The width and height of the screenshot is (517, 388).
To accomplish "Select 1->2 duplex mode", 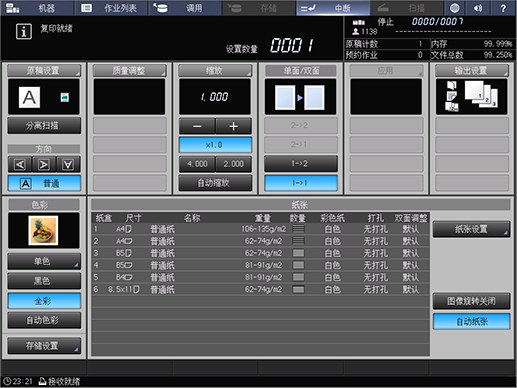I will click(301, 164).
